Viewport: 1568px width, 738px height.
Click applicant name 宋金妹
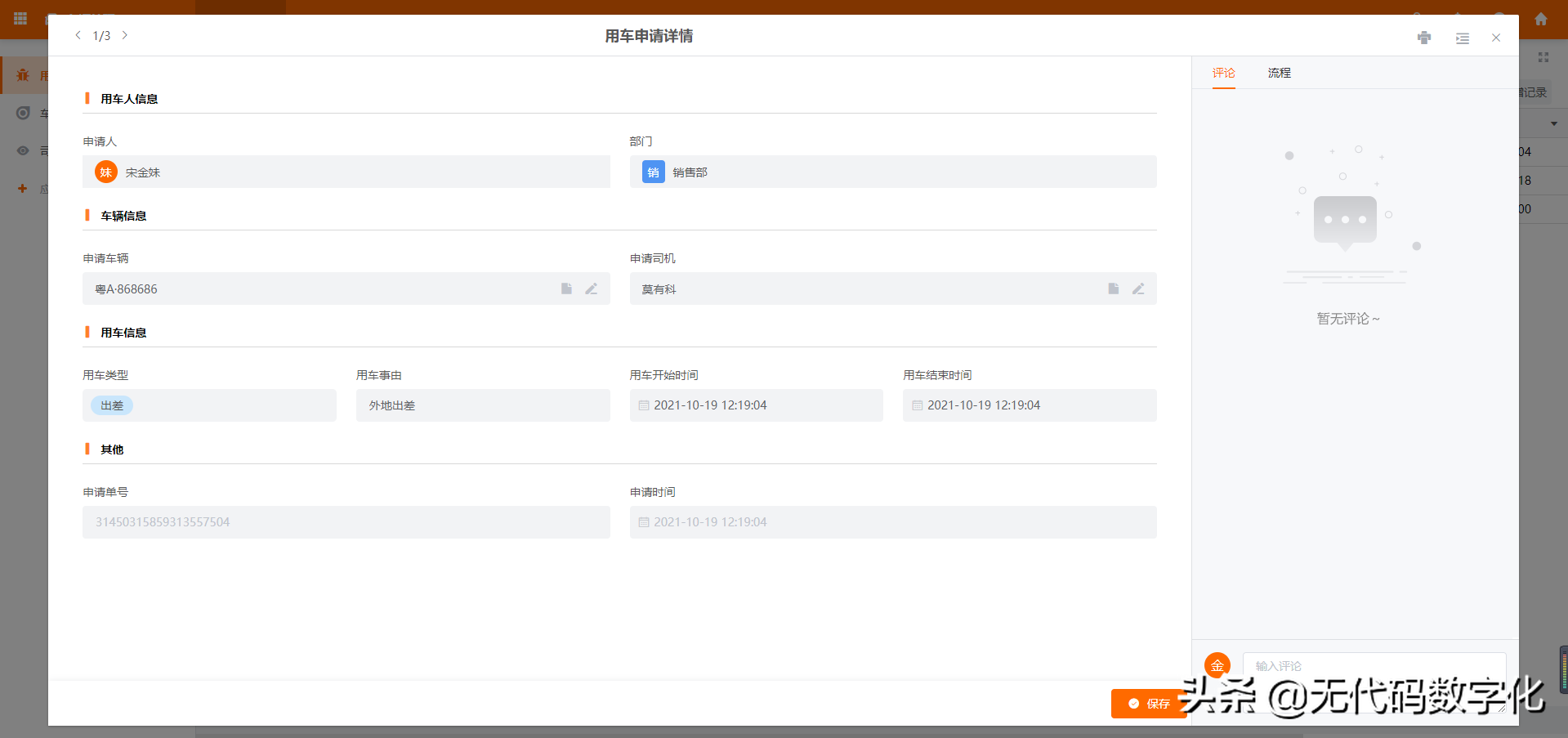pyautogui.click(x=143, y=172)
